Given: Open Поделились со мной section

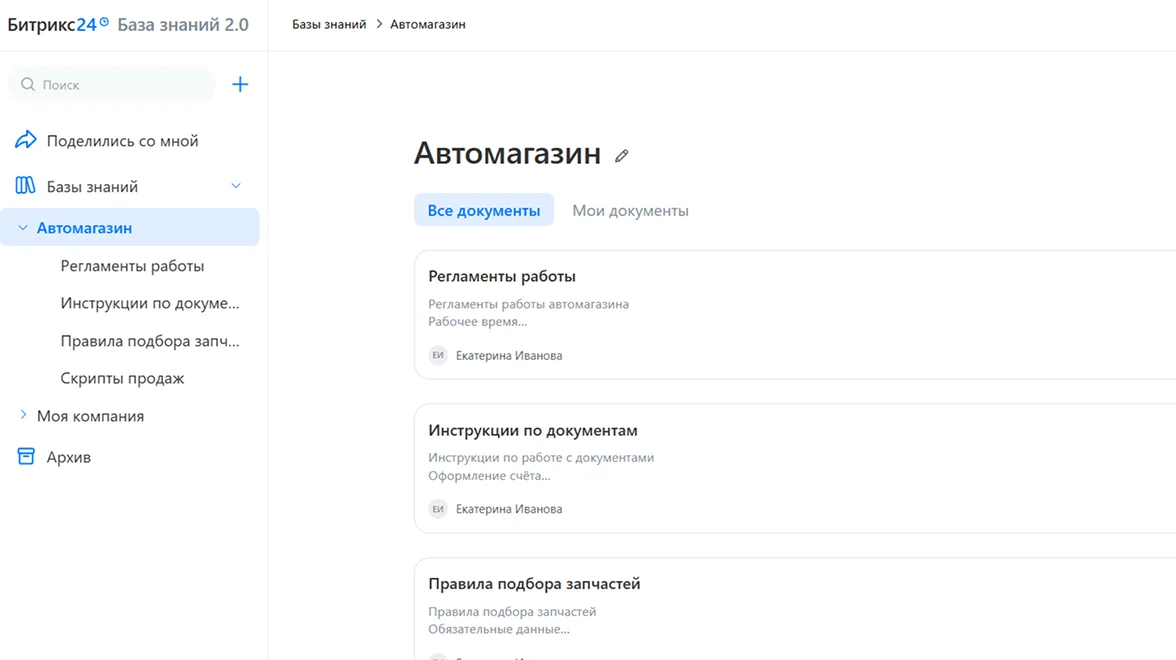Looking at the screenshot, I should [x=122, y=140].
